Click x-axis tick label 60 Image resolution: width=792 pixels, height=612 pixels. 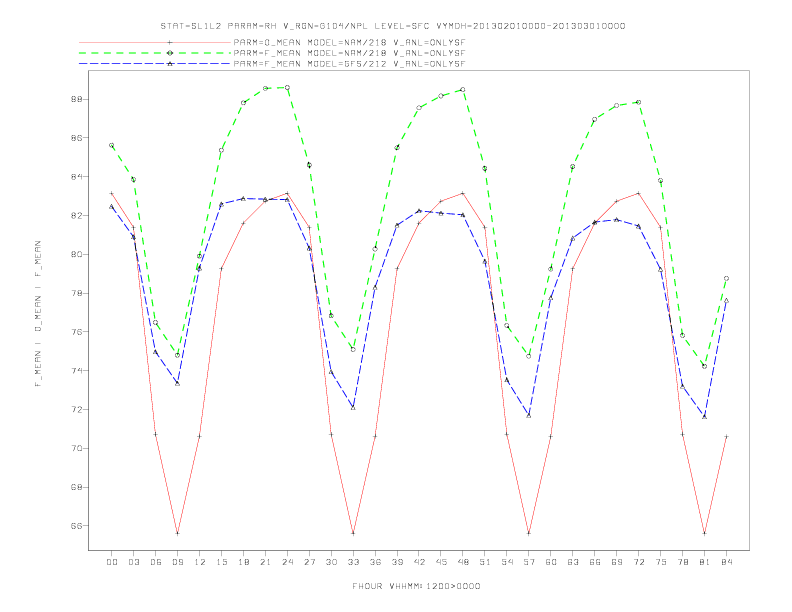tap(551, 562)
